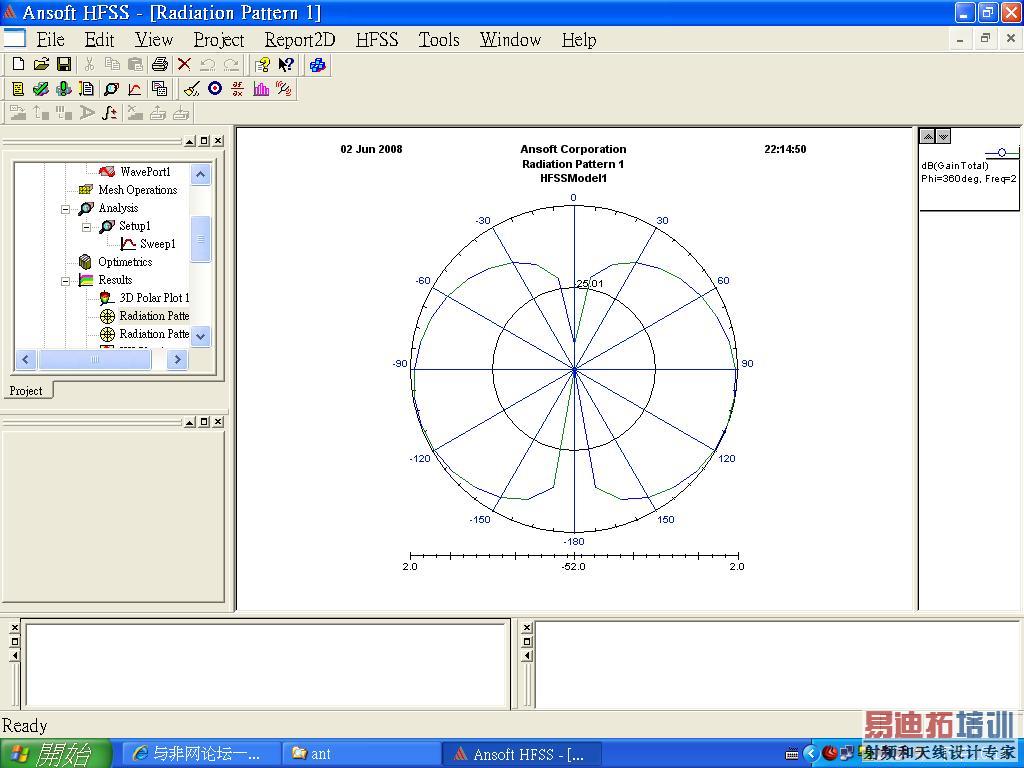Collapse the Results tree node
The height and width of the screenshot is (768, 1024).
[66, 280]
